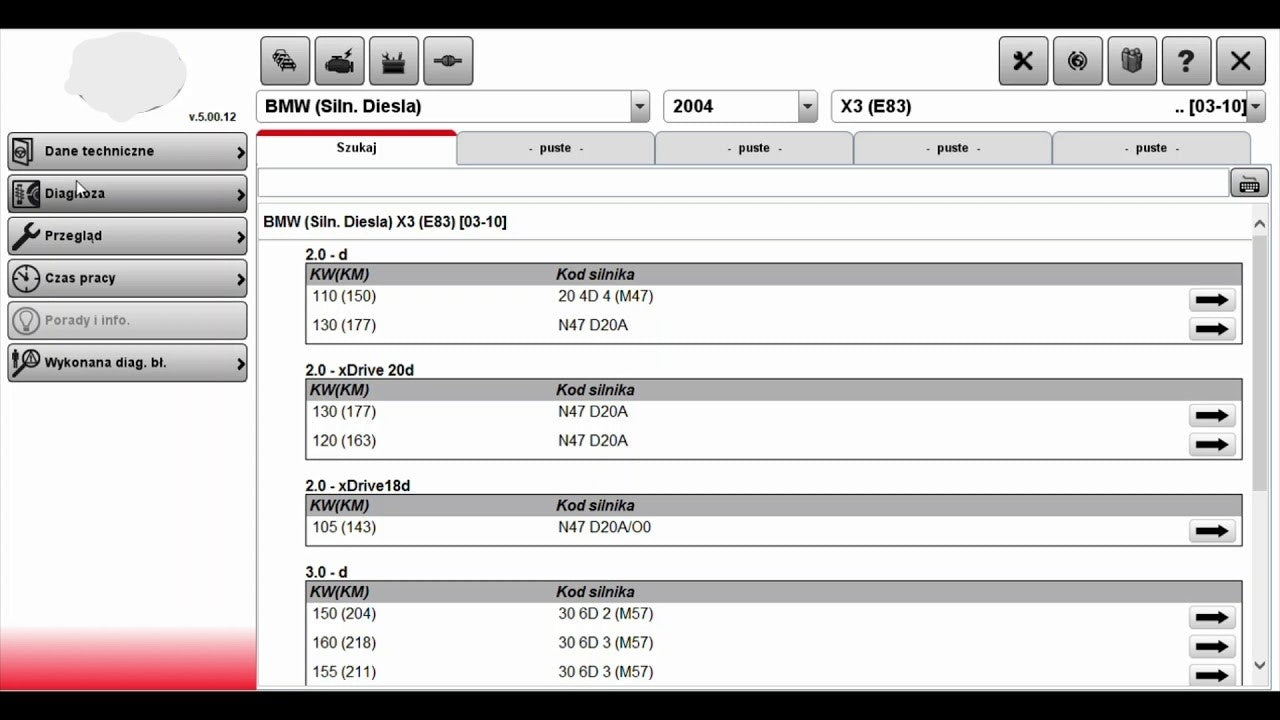Open the gift box icon button
The image size is (1280, 720).
(1132, 61)
